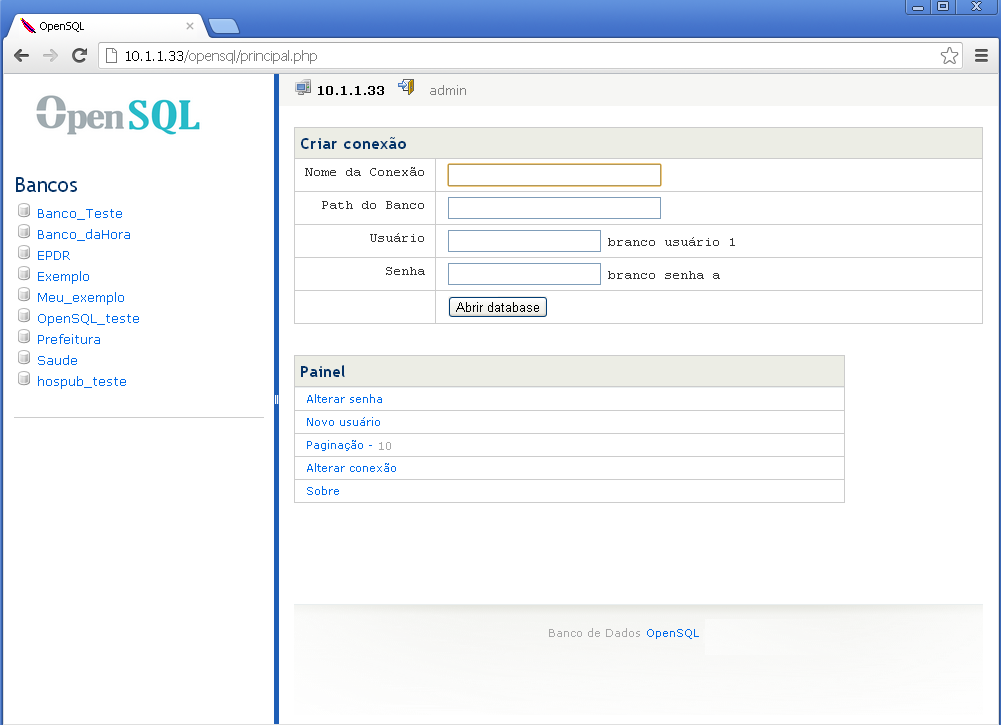The width and height of the screenshot is (1001, 725).
Task: Click the Criar conexão section header
Action: pyautogui.click(x=638, y=143)
